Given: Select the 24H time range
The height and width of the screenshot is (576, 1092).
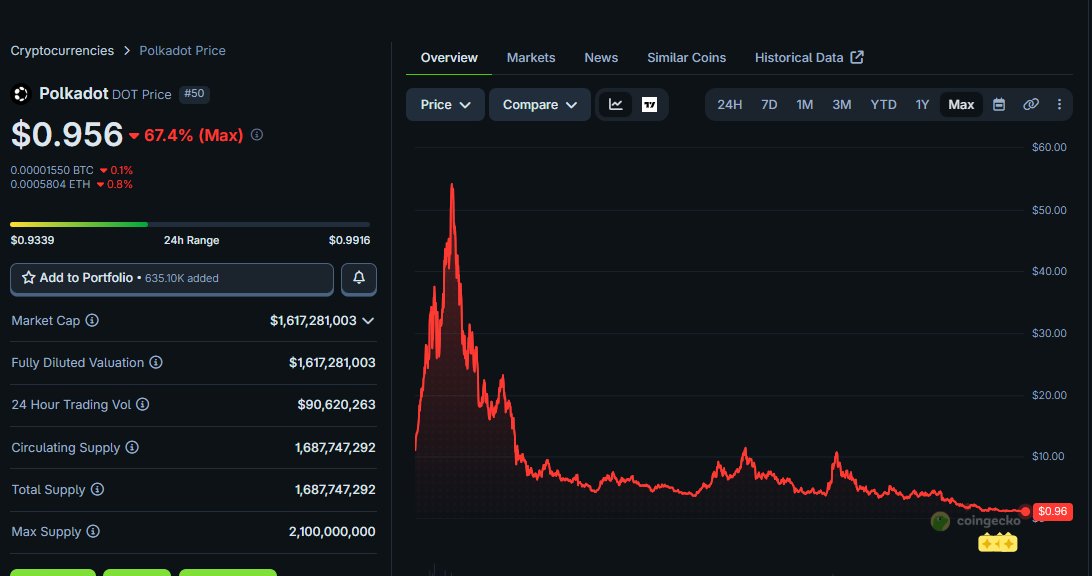Looking at the screenshot, I should (x=729, y=104).
